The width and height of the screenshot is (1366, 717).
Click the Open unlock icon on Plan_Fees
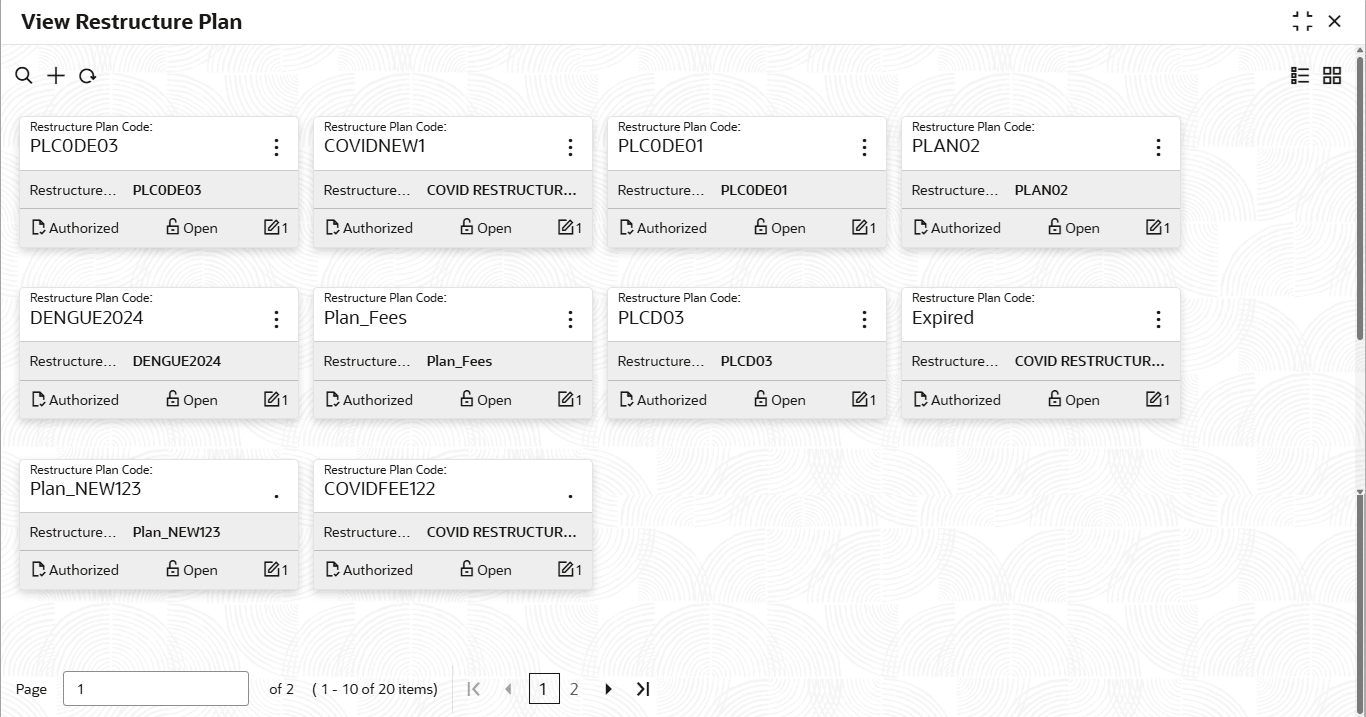466,399
